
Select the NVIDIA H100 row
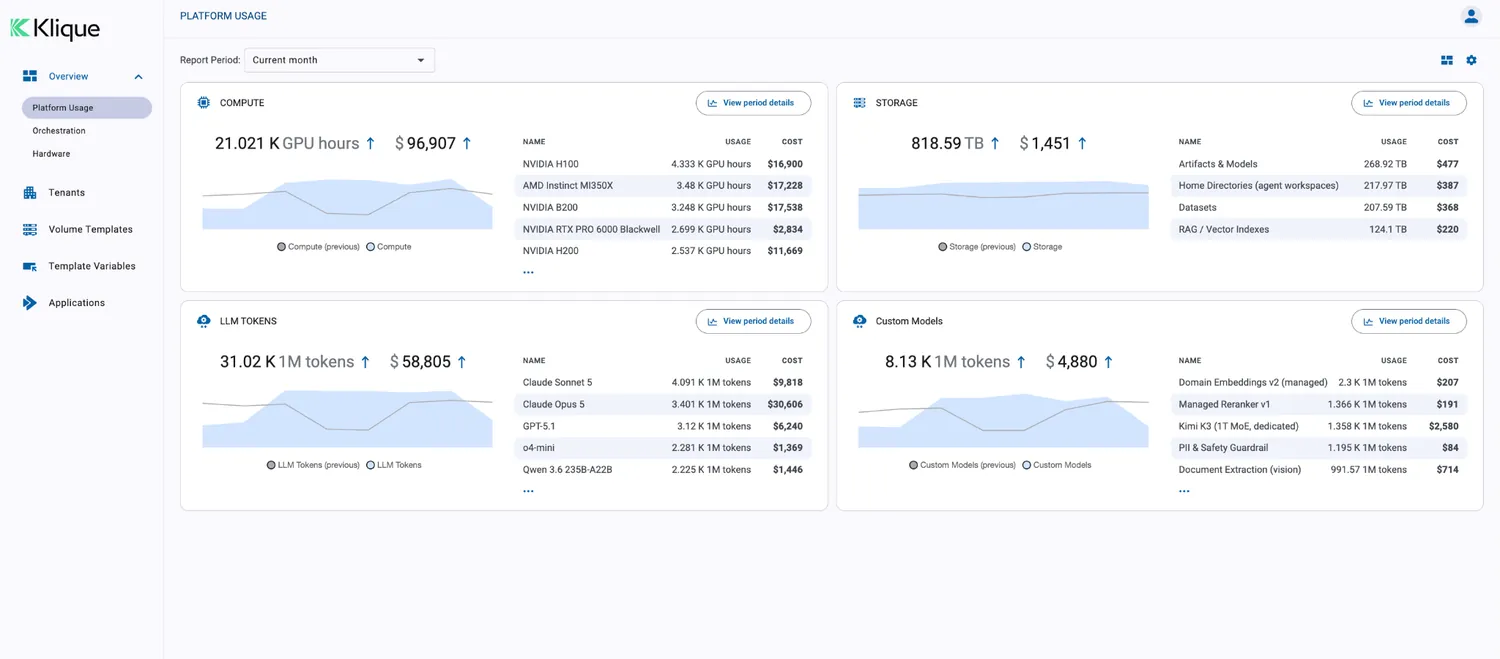pos(663,164)
